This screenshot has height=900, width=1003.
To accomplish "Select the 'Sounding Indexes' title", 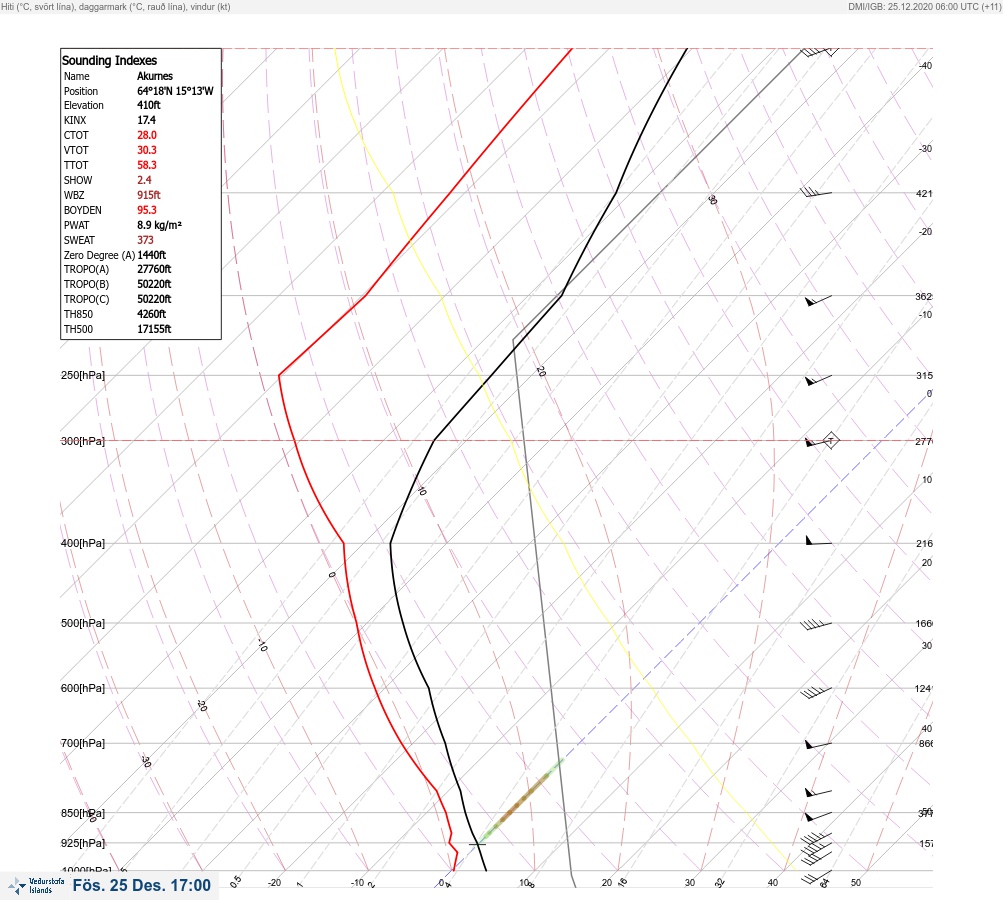I will coord(109,60).
